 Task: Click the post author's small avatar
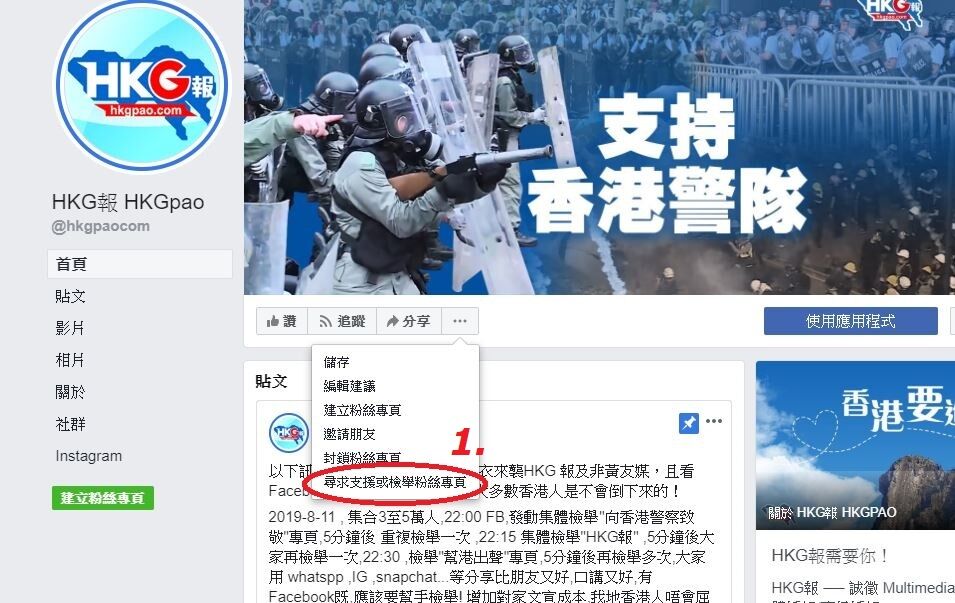point(289,432)
